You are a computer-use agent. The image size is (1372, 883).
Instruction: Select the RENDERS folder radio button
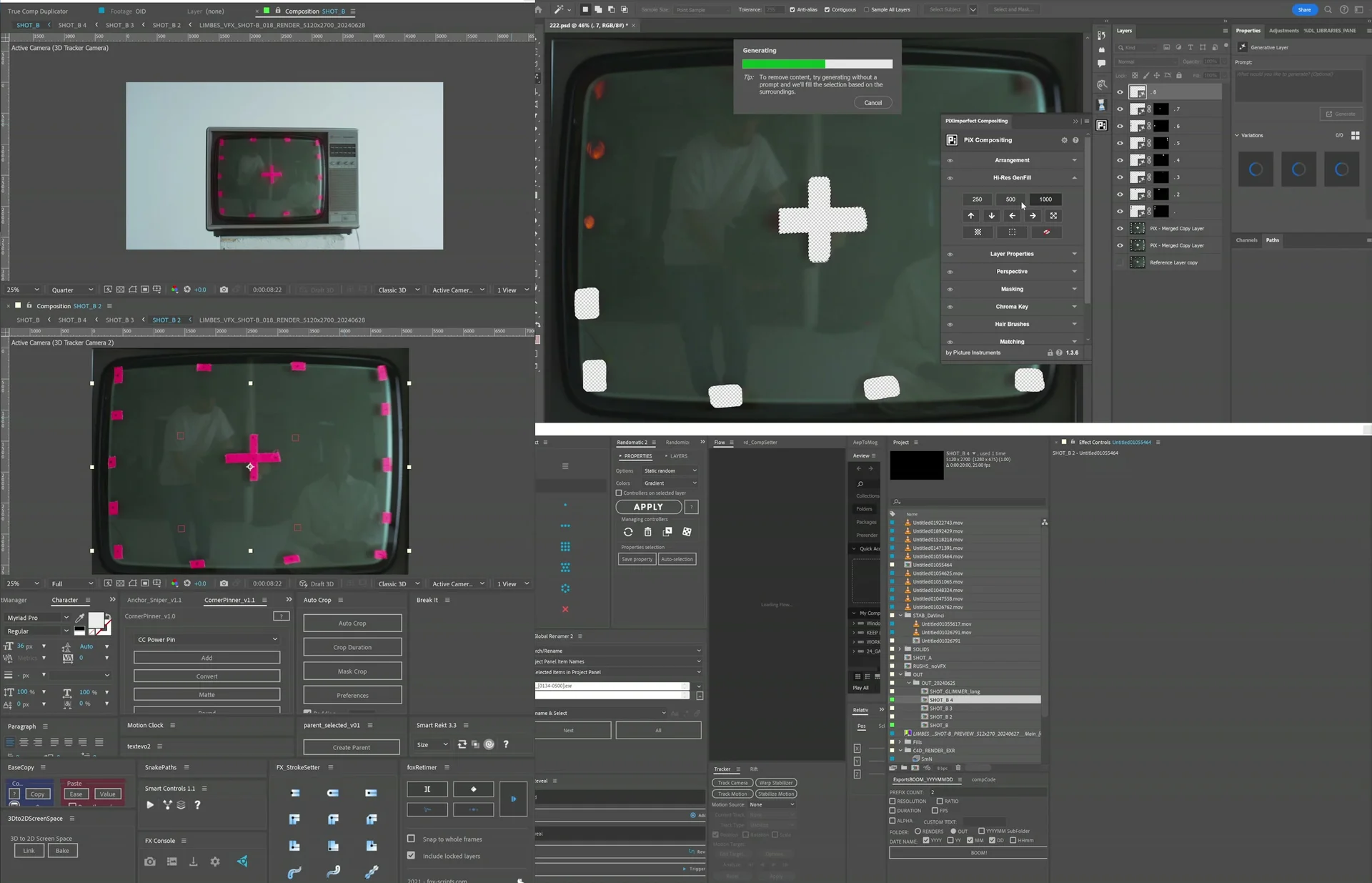pos(918,831)
